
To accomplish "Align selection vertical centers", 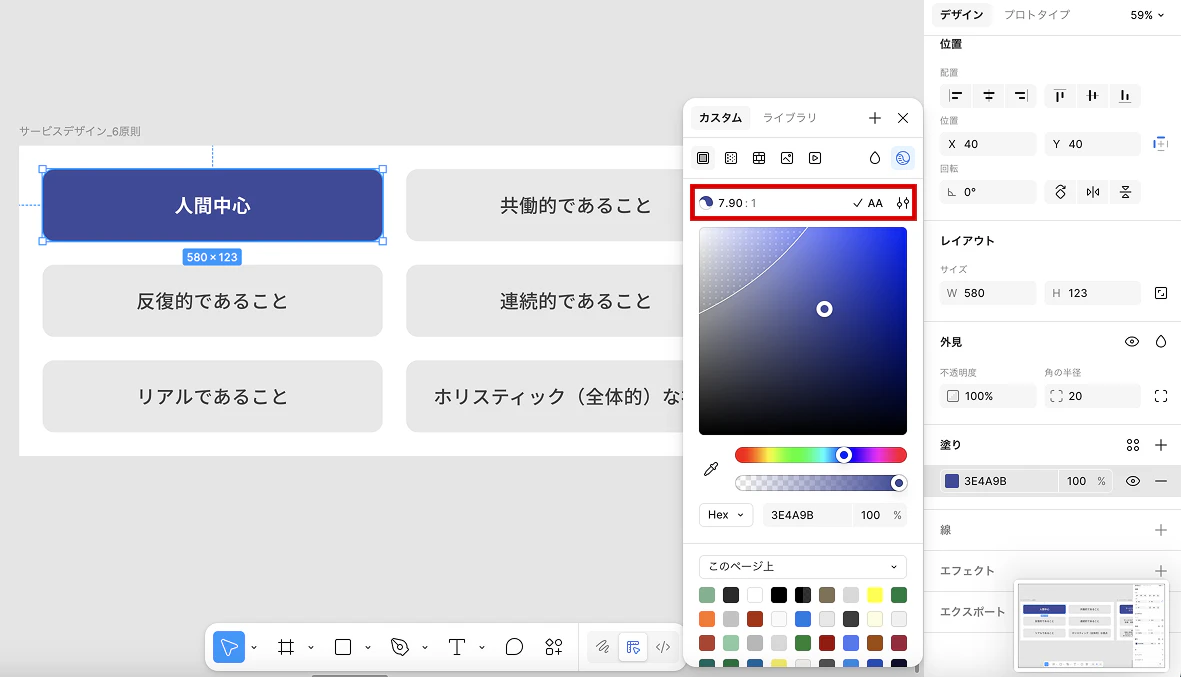I will pos(1092,96).
